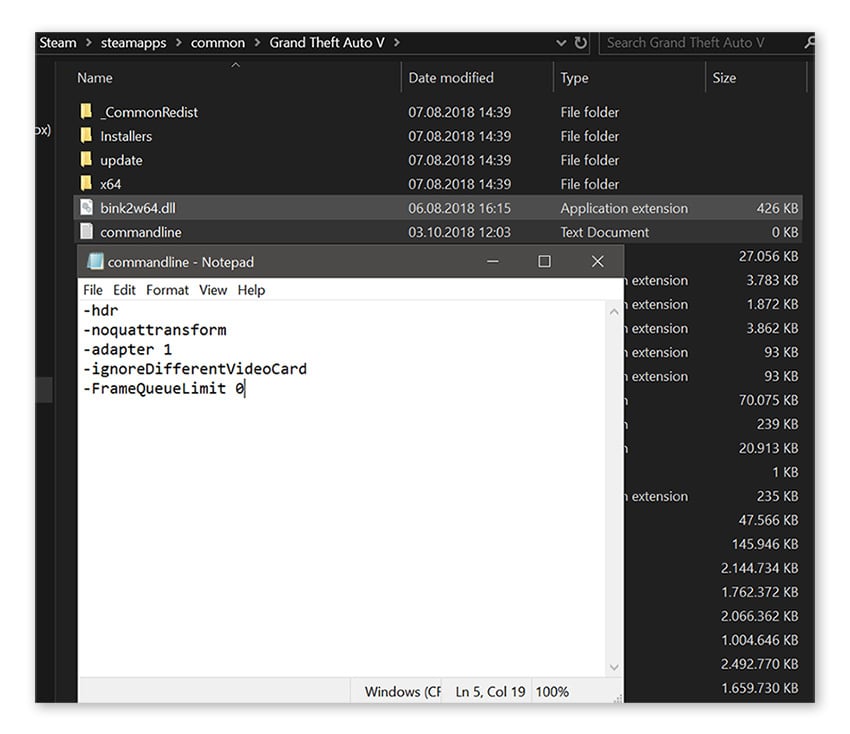Screen dimensions: 850x734
Task: Open the breadcrumb chevron after Grand Theft Auto V
Action: (399, 42)
